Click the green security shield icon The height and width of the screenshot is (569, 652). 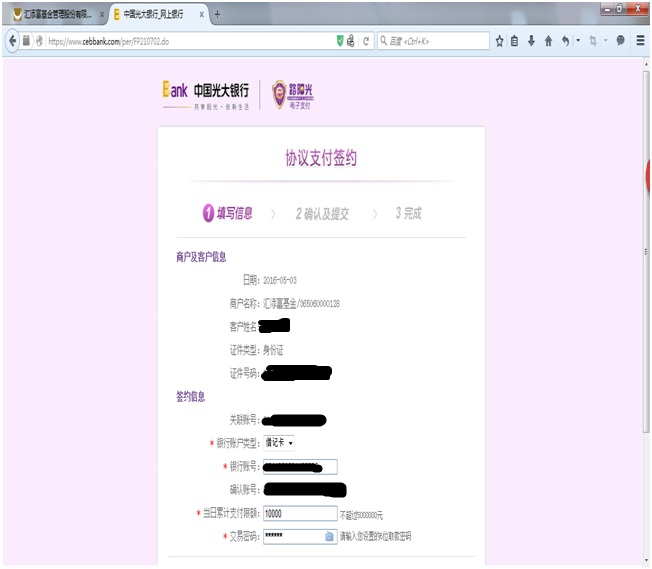(340, 41)
